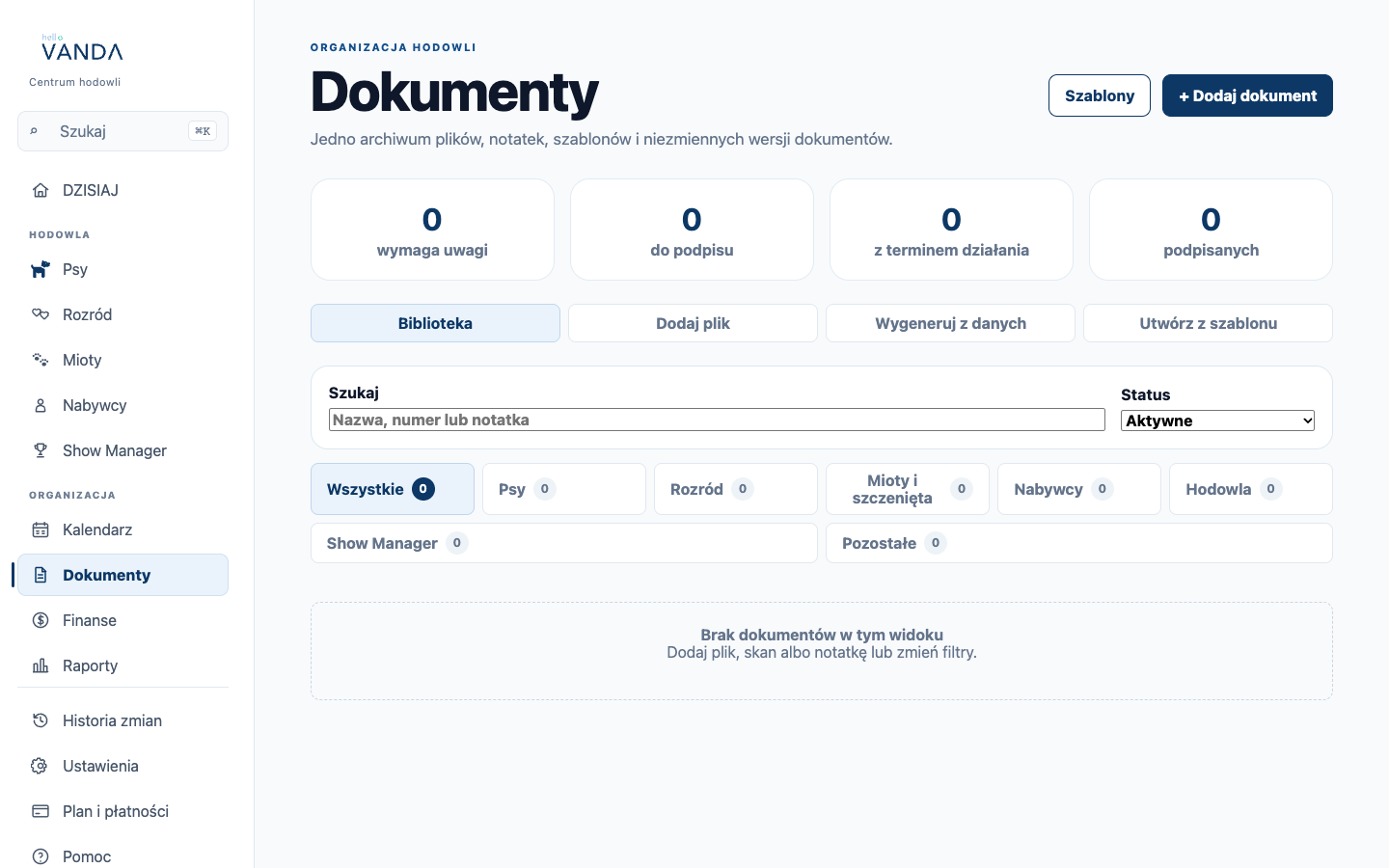This screenshot has height=868, width=1389.
Task: Switch to the Biblioteka tab
Action: (x=435, y=323)
